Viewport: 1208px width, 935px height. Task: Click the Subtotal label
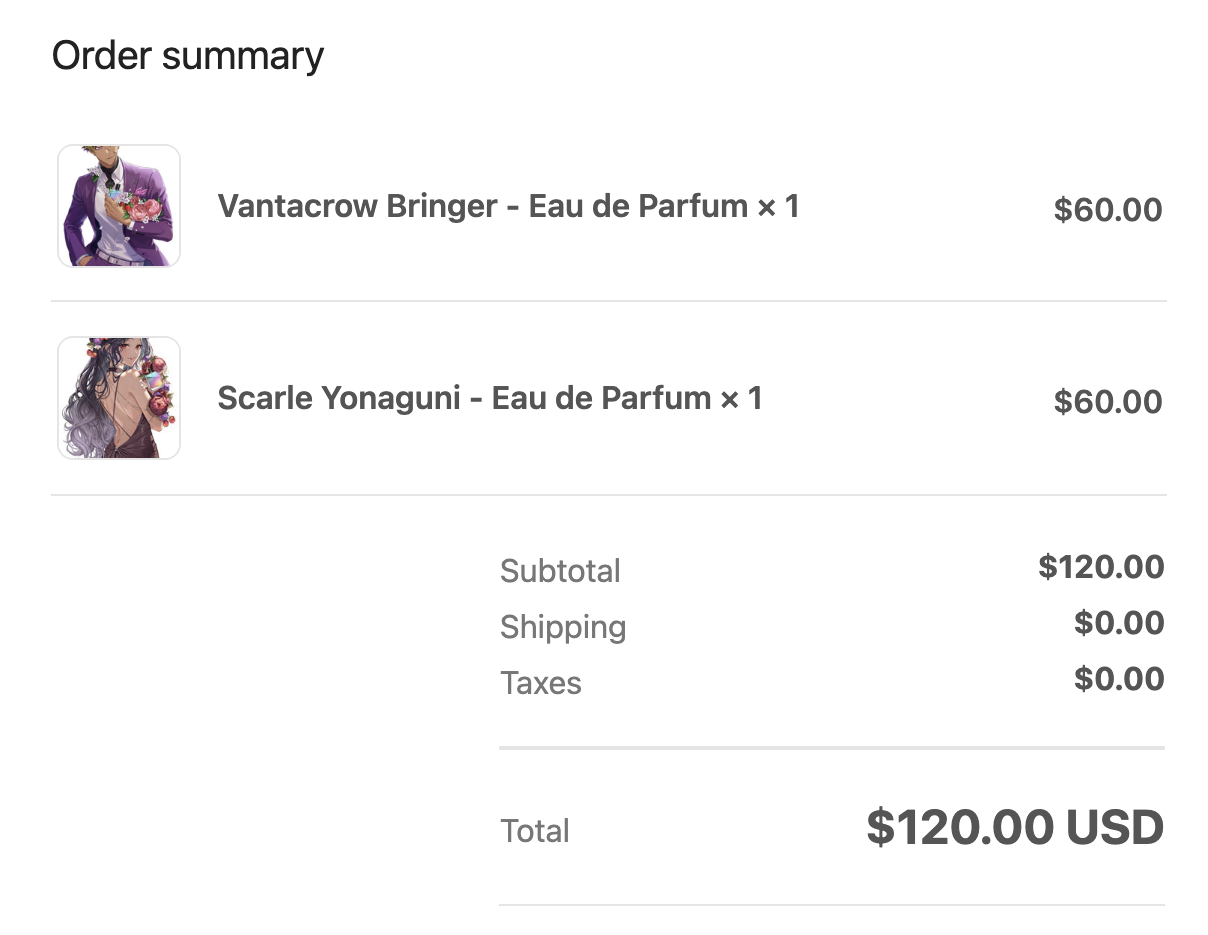[x=560, y=571]
